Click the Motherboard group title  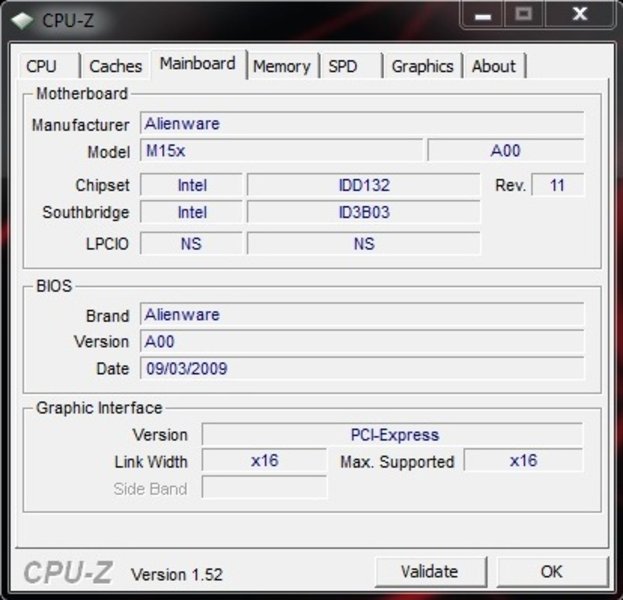click(x=82, y=94)
